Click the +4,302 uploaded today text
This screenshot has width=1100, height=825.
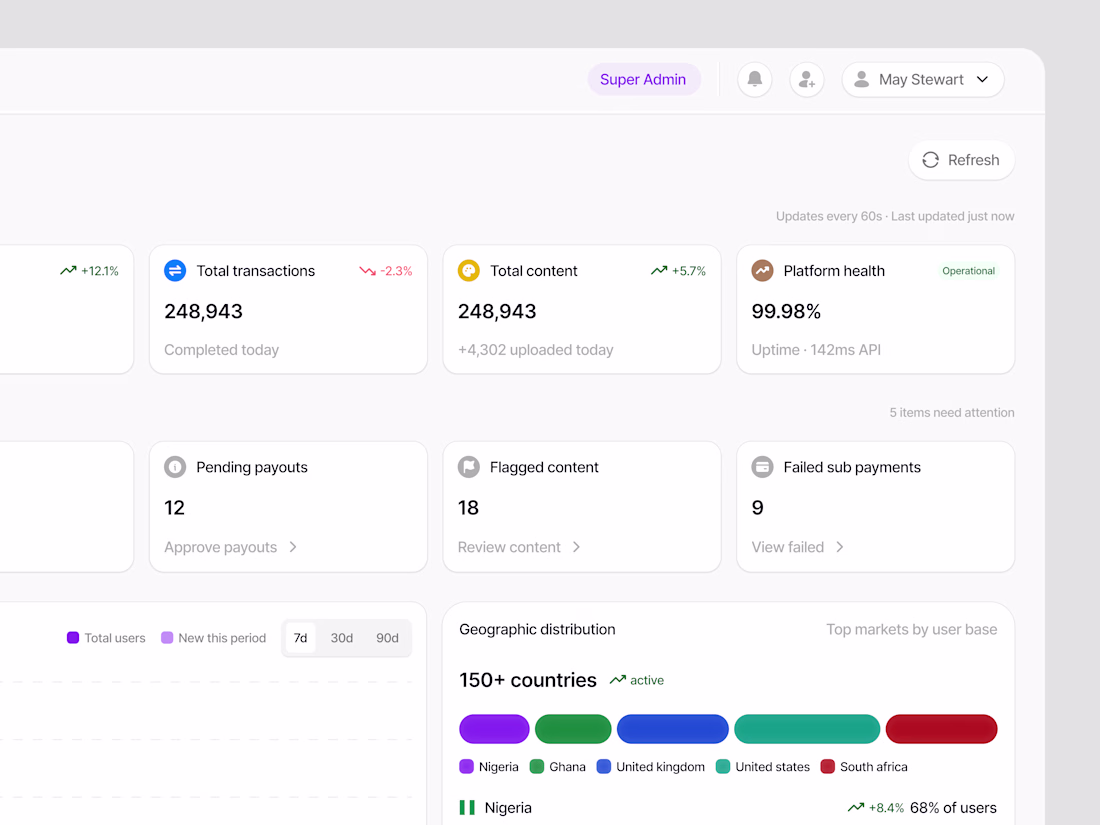point(536,350)
